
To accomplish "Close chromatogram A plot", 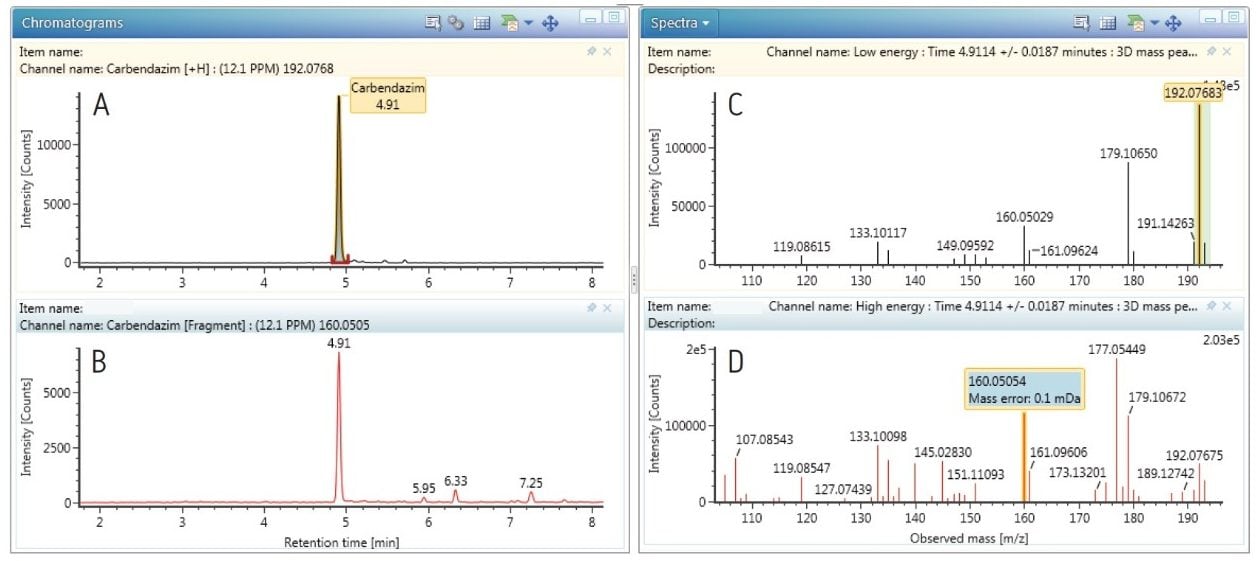I will tap(607, 51).
